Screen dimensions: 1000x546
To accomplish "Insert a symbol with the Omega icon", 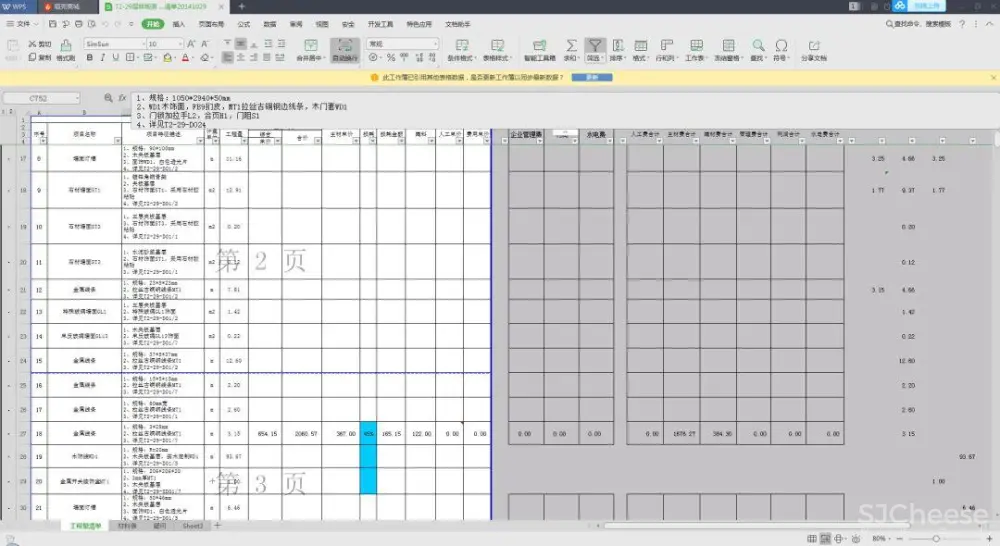I will (781, 46).
